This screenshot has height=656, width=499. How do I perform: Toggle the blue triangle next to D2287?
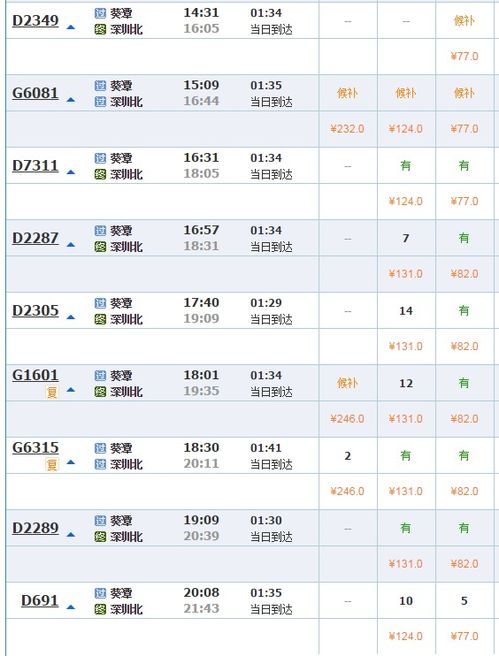[71, 245]
